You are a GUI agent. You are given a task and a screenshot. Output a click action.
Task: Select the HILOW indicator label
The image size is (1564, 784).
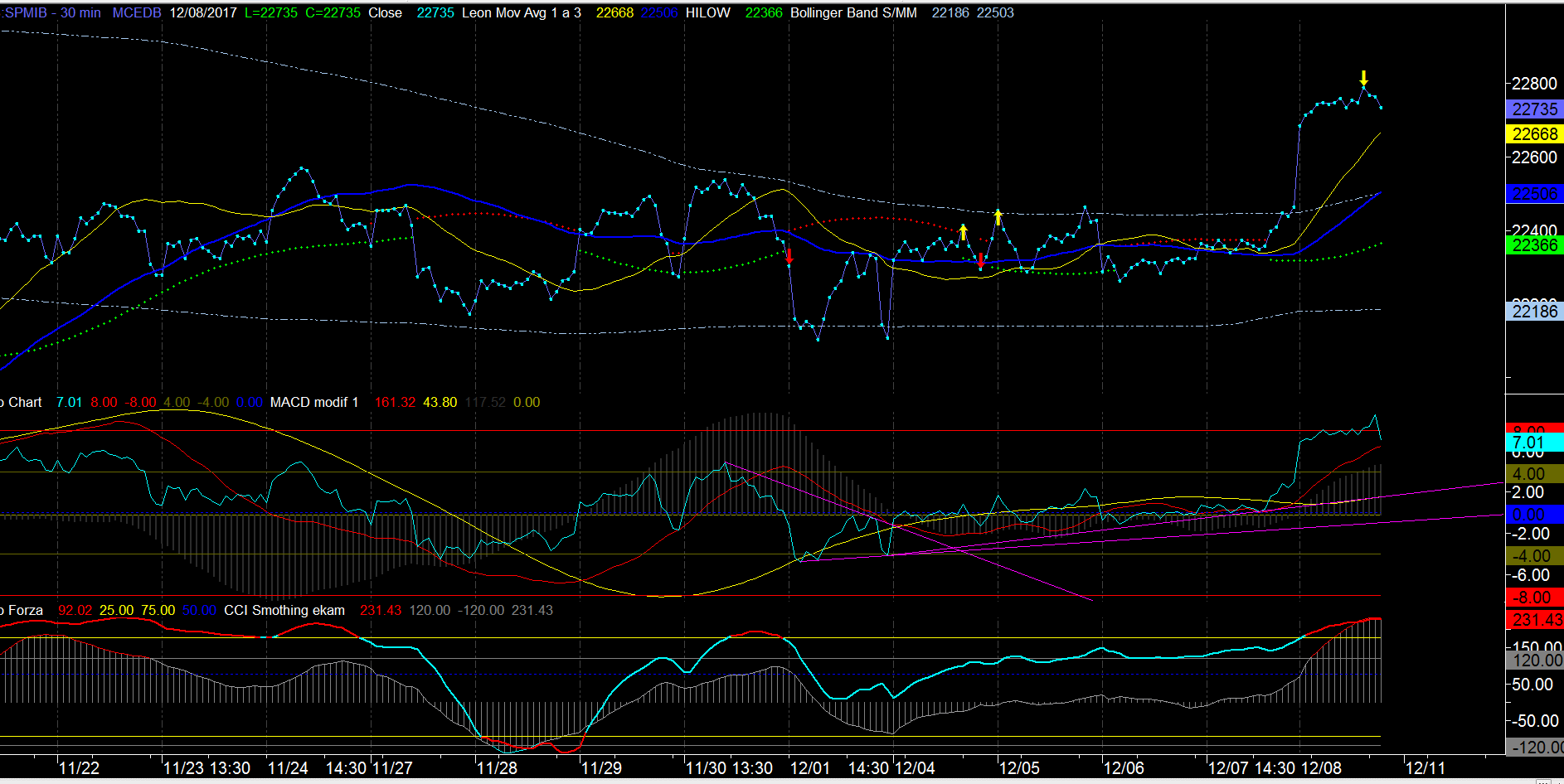[708, 13]
